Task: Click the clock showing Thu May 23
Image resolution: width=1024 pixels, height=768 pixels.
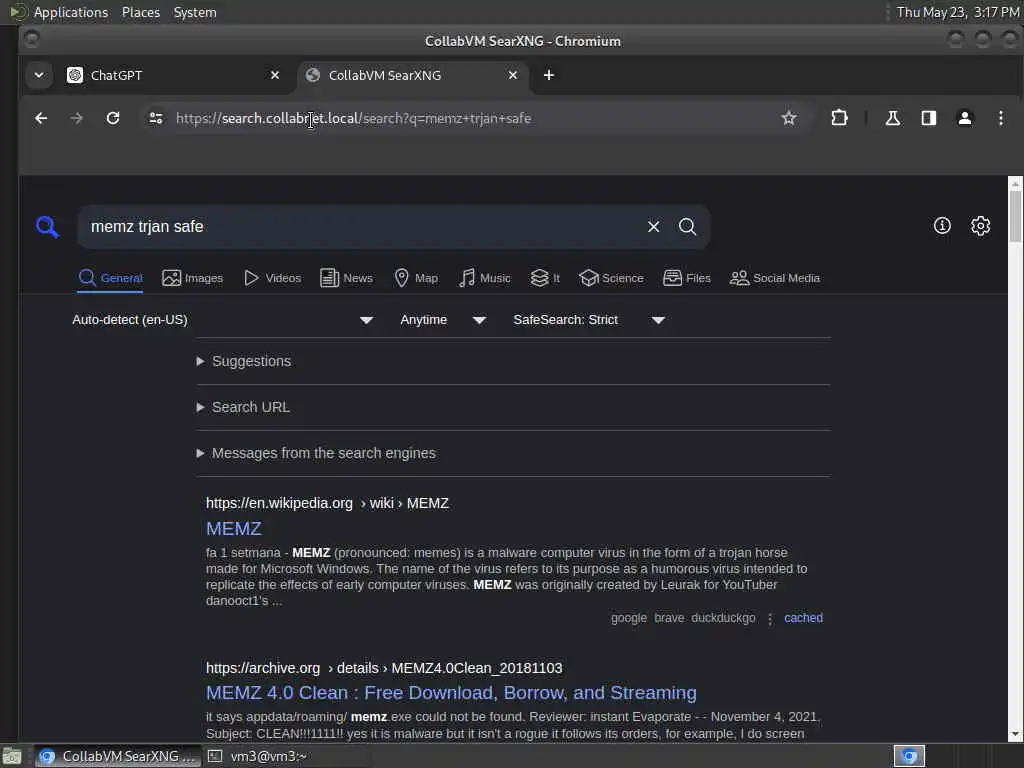Action: [x=957, y=12]
